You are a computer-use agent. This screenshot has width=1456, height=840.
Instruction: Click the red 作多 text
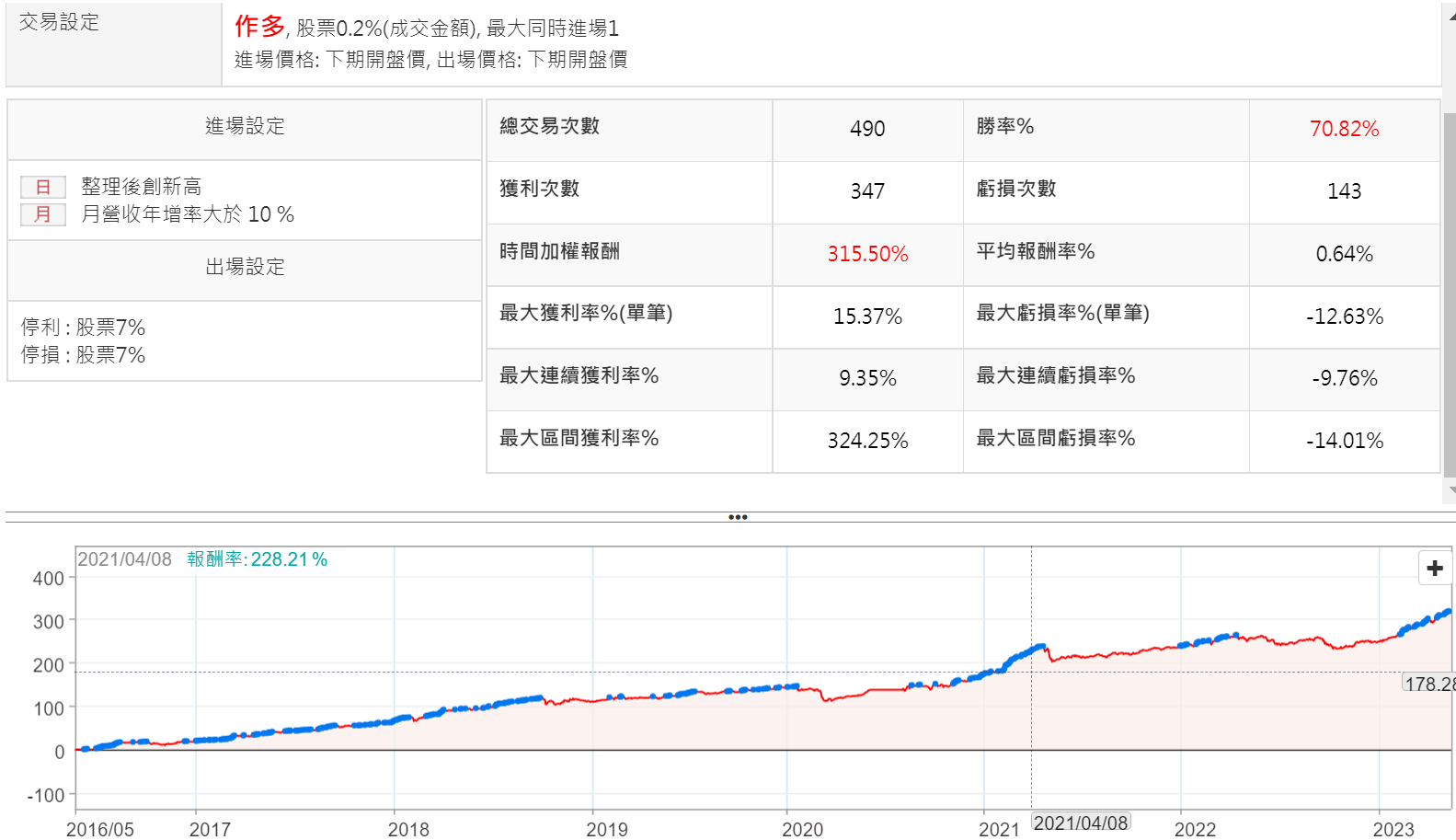(259, 27)
